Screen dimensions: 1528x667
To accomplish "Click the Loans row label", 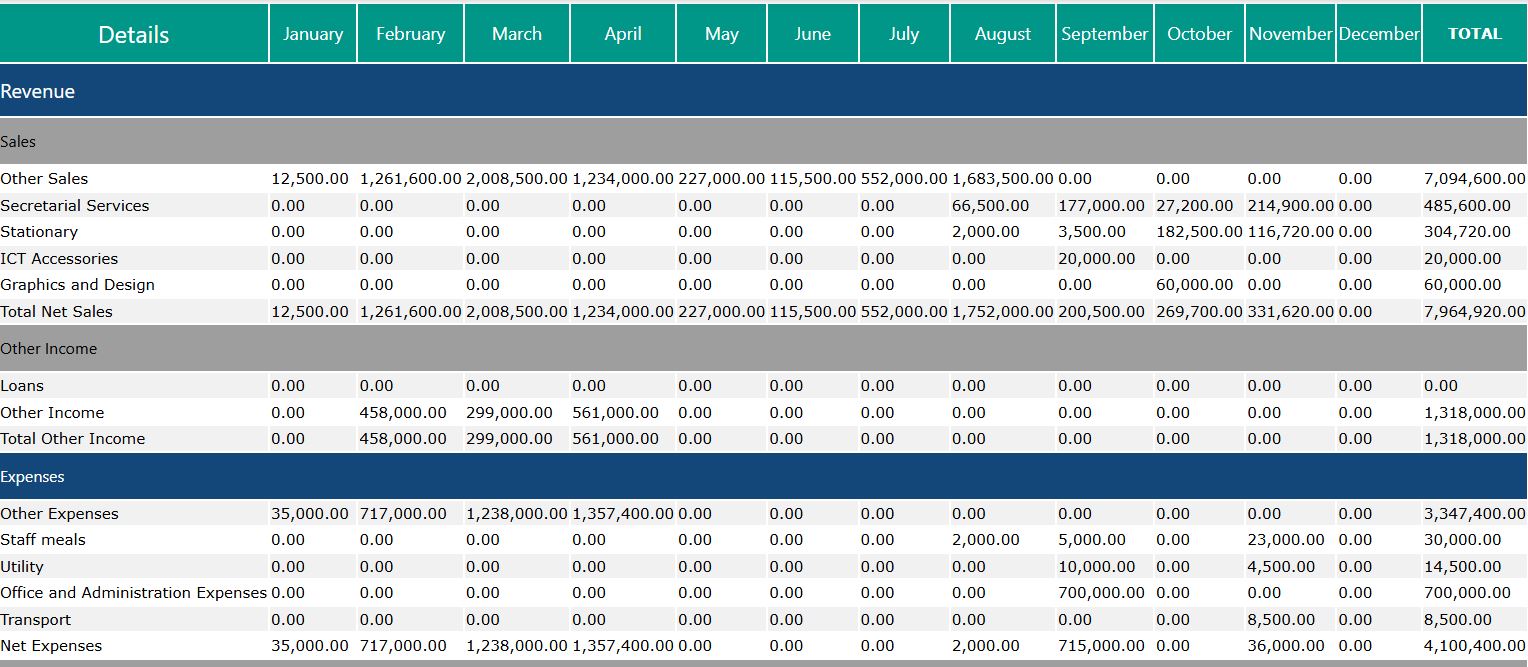I will point(23,385).
